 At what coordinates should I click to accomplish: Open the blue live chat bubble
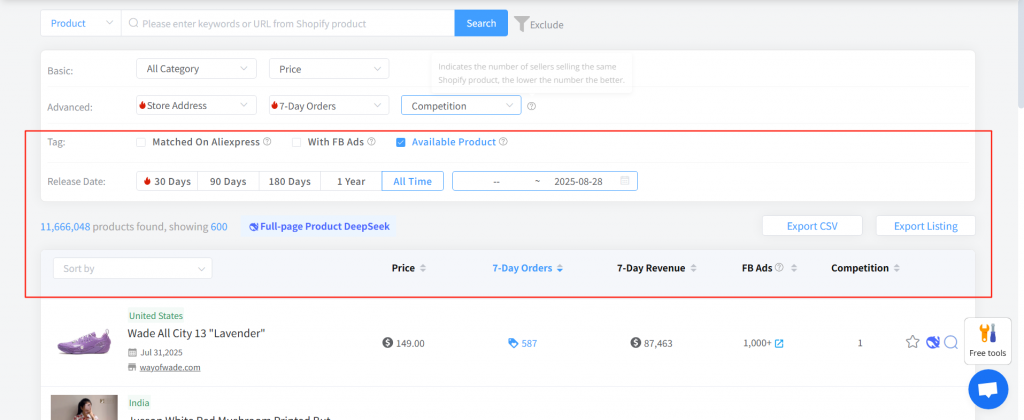coord(988,389)
